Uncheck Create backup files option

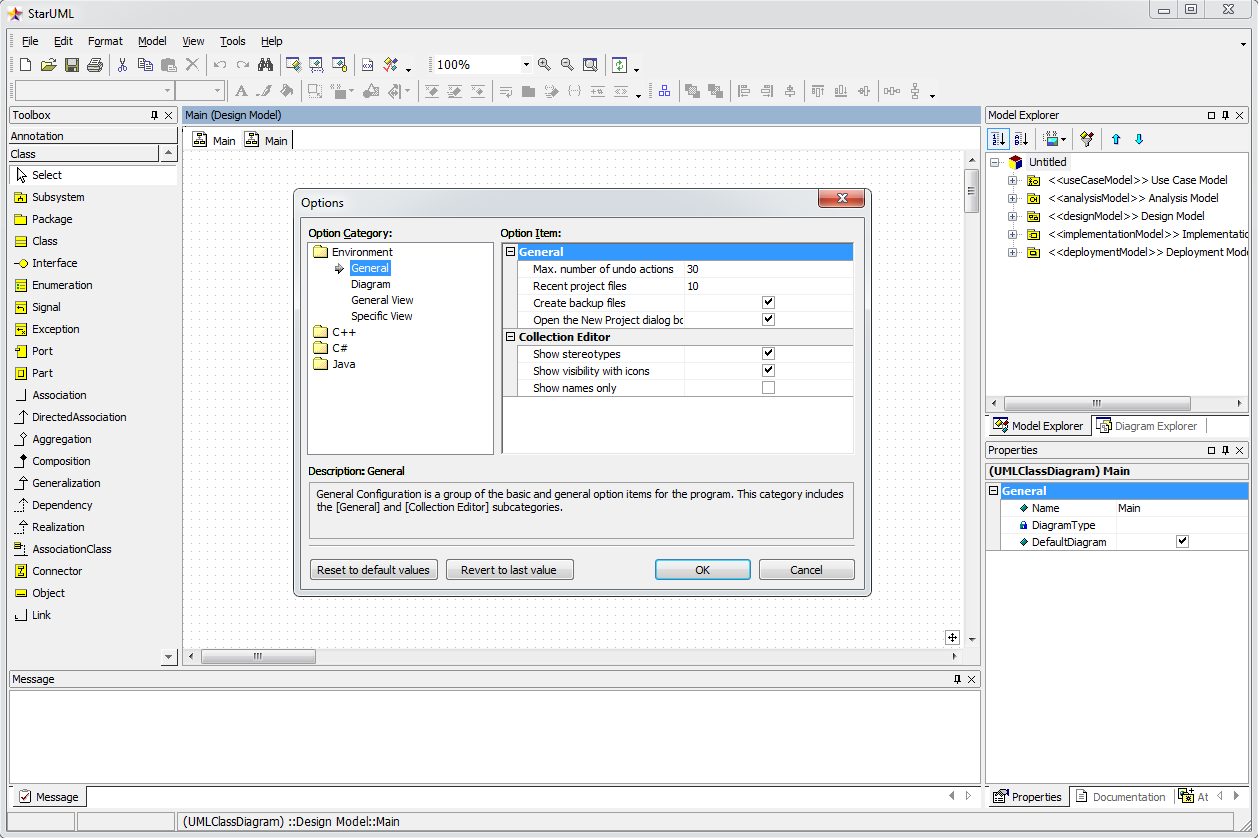[768, 303]
